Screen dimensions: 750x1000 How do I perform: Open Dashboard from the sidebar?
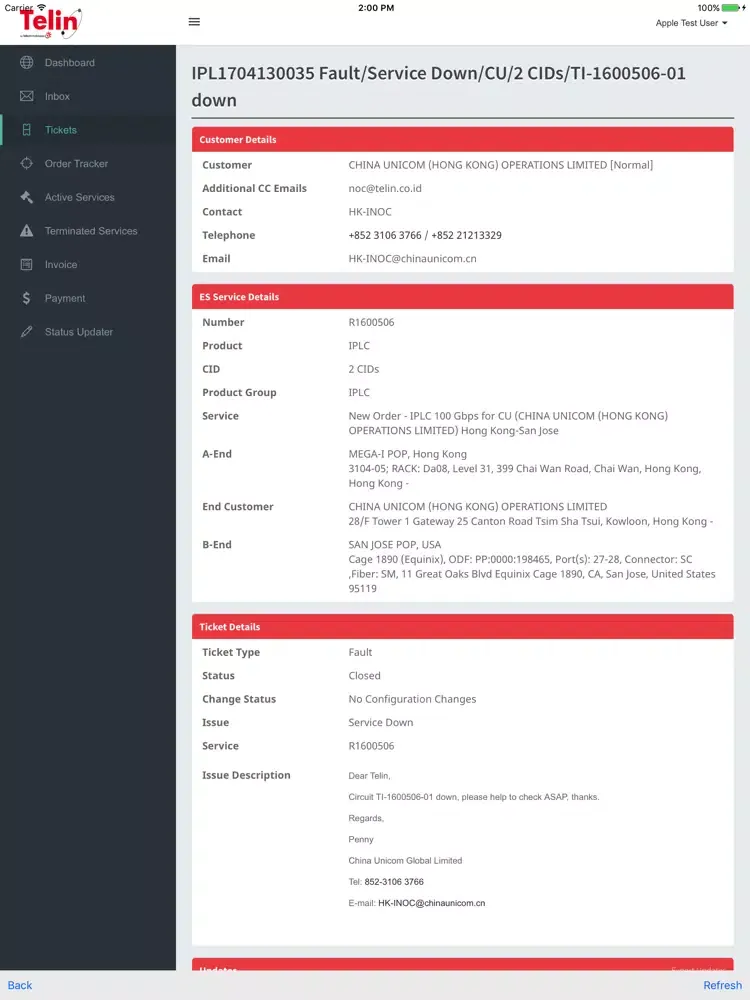pos(88,62)
